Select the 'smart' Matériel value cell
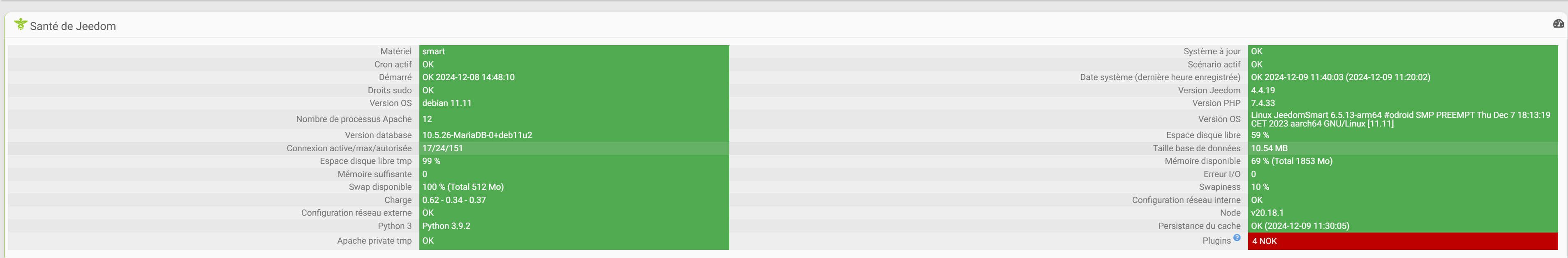 (x=574, y=52)
